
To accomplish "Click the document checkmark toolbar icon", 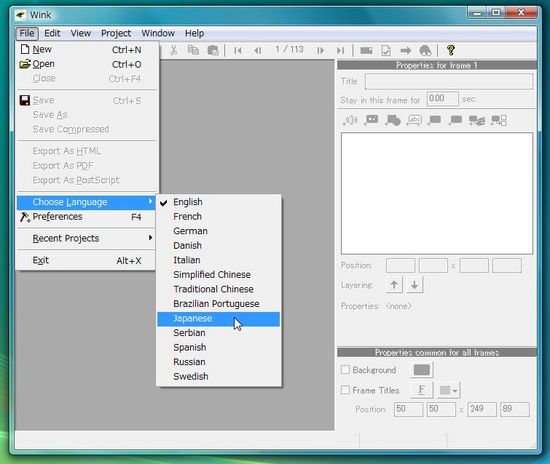I will coord(386,51).
